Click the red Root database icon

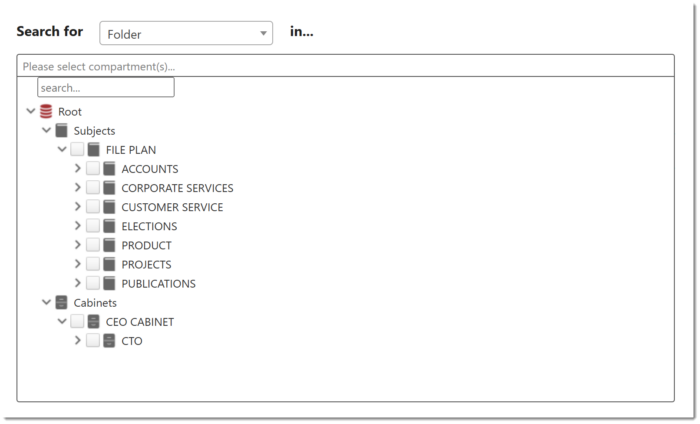pos(46,112)
